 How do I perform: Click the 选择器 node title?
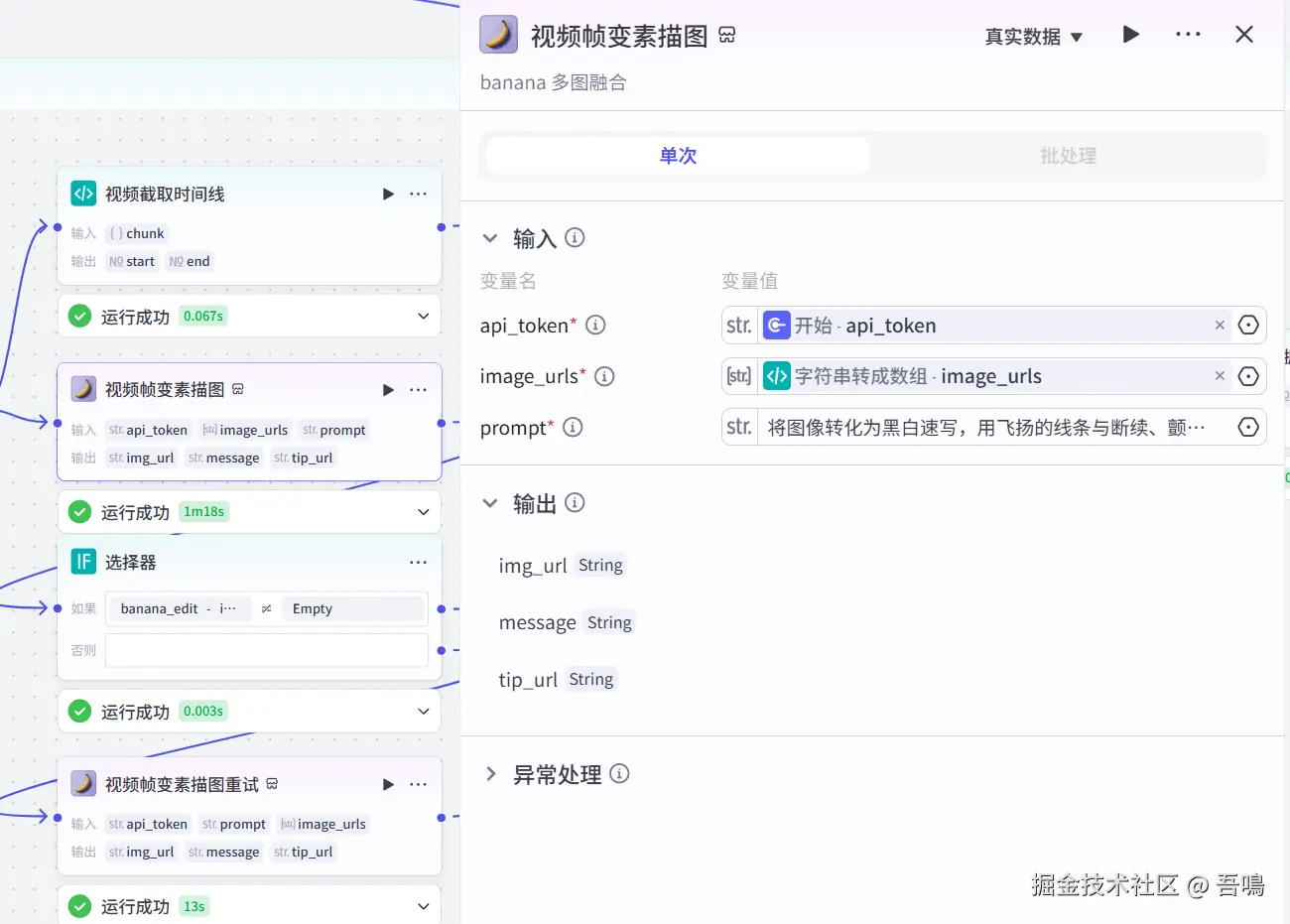[x=131, y=562]
